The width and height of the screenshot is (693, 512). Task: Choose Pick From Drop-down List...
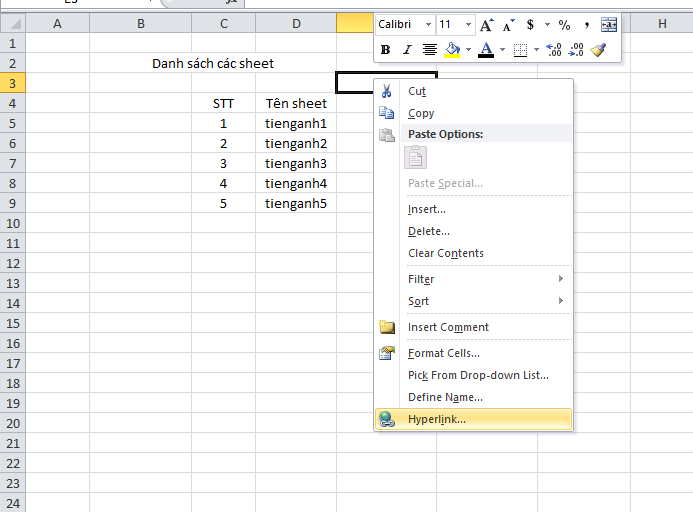(x=473, y=375)
